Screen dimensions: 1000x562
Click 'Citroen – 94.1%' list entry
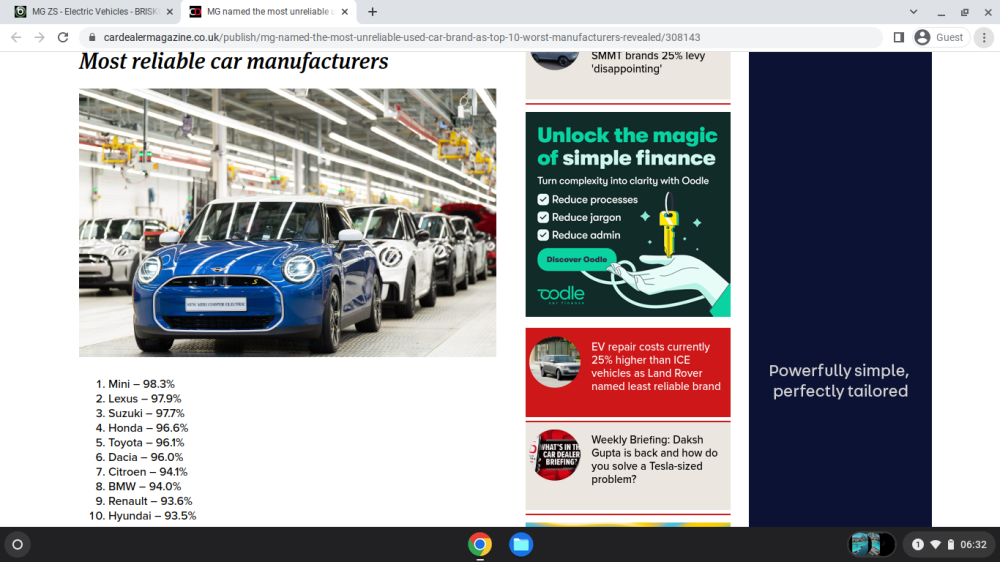point(148,472)
